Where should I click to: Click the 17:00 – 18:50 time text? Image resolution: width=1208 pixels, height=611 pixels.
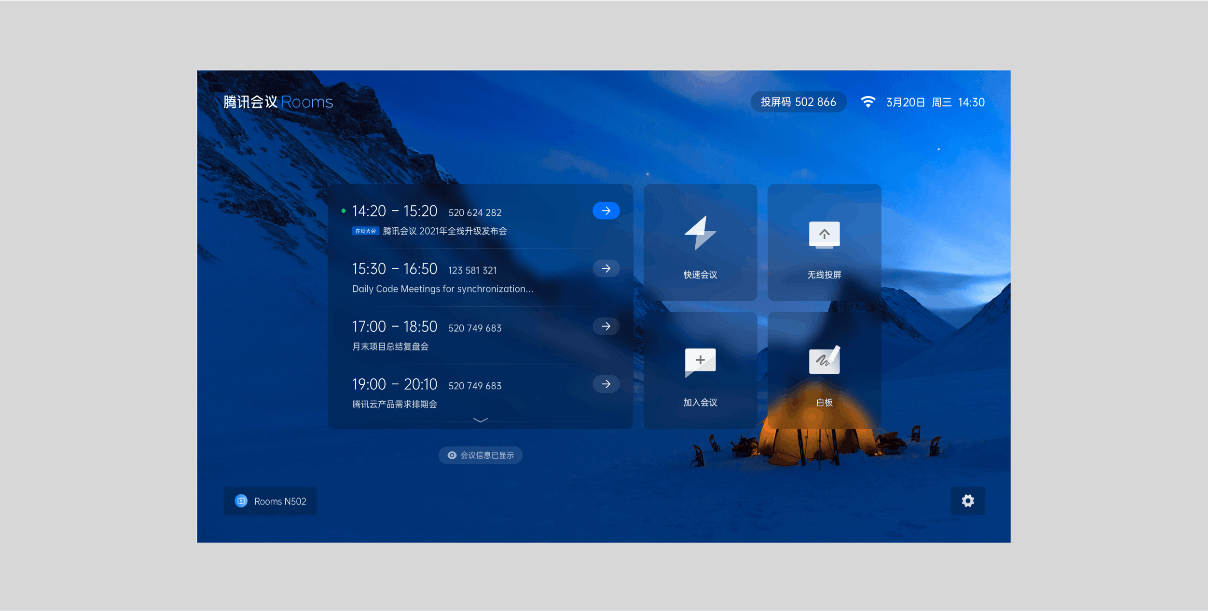395,327
